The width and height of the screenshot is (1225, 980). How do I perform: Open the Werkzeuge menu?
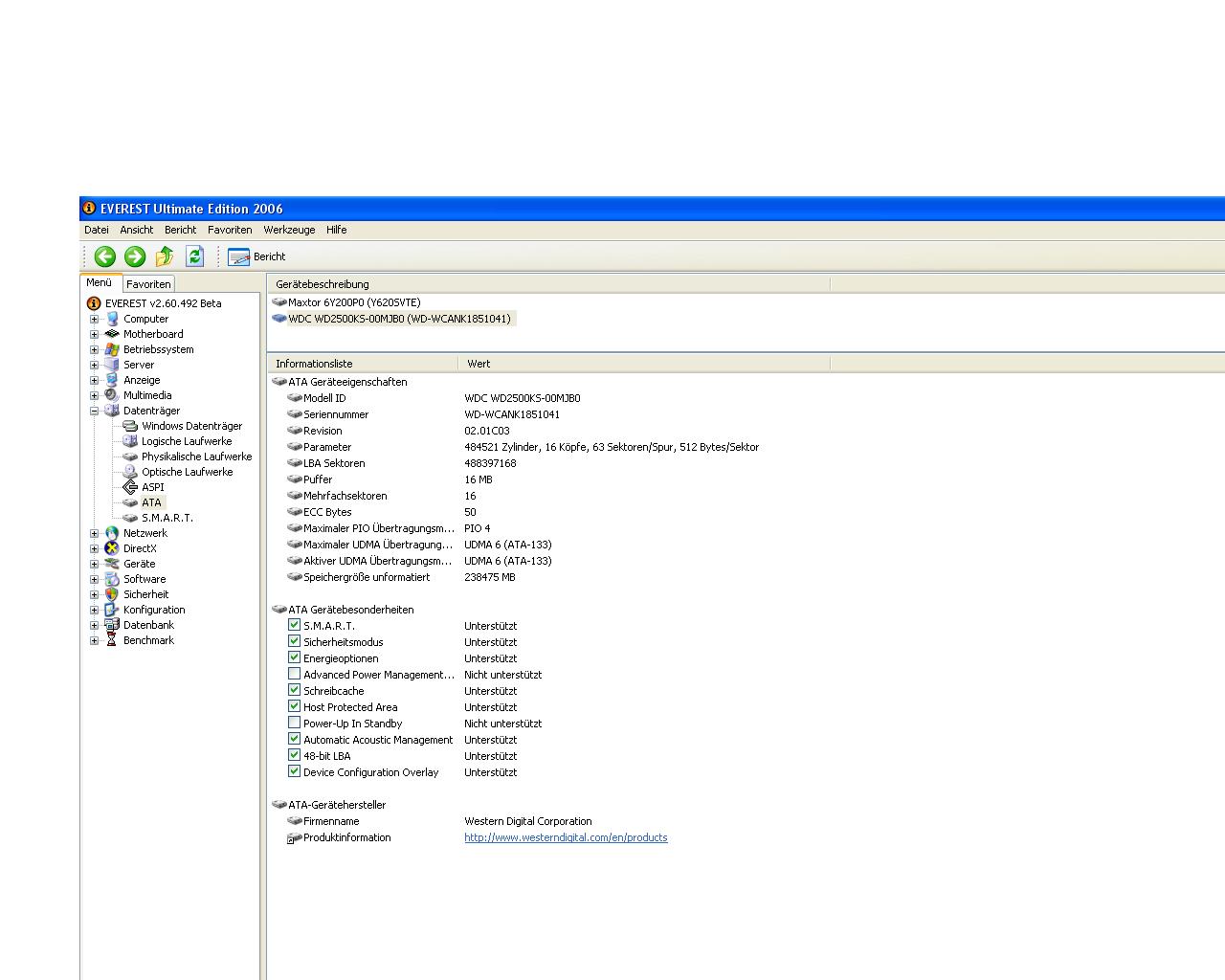(x=289, y=230)
